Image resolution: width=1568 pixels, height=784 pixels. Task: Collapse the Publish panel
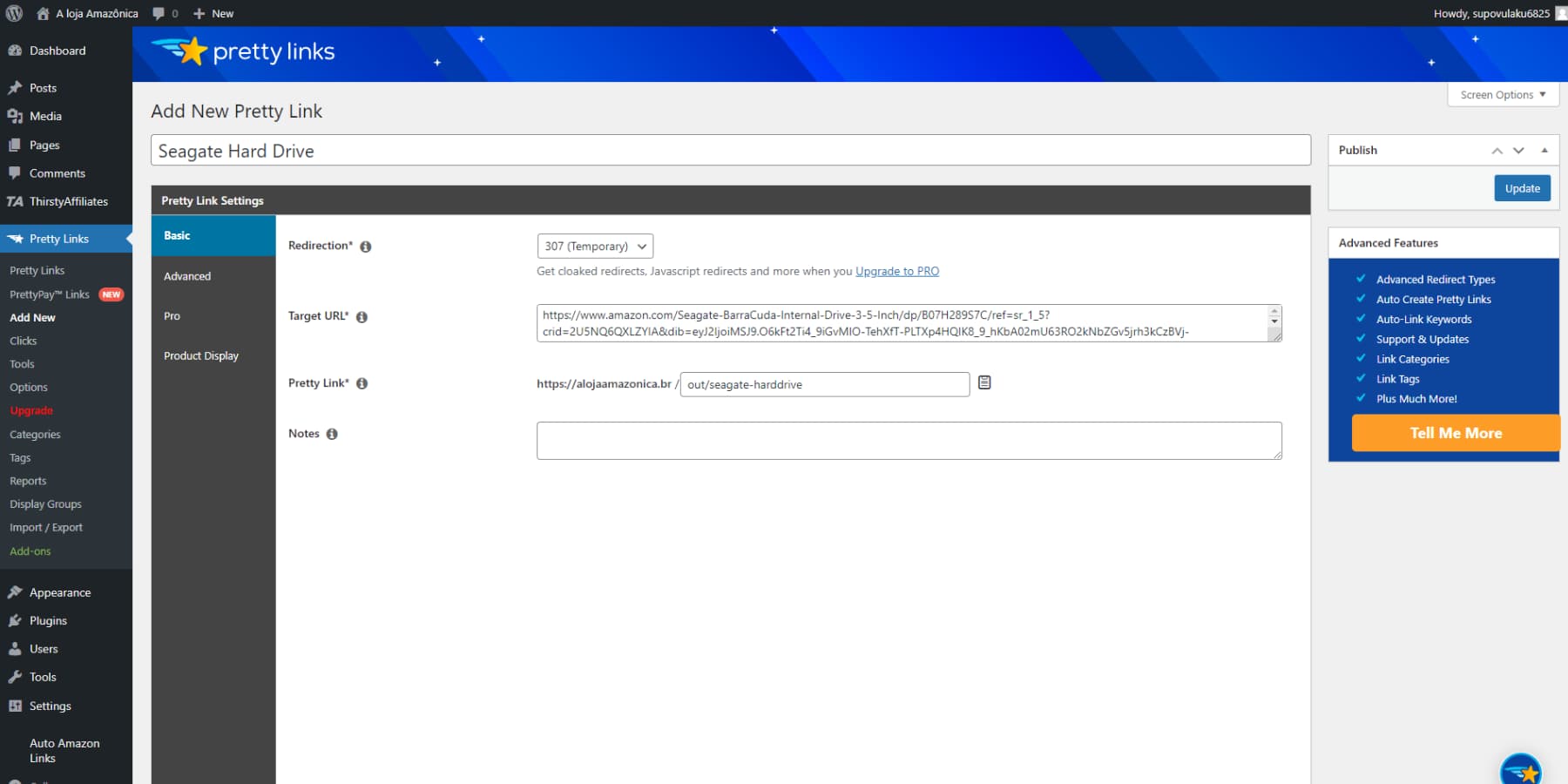tap(1543, 150)
